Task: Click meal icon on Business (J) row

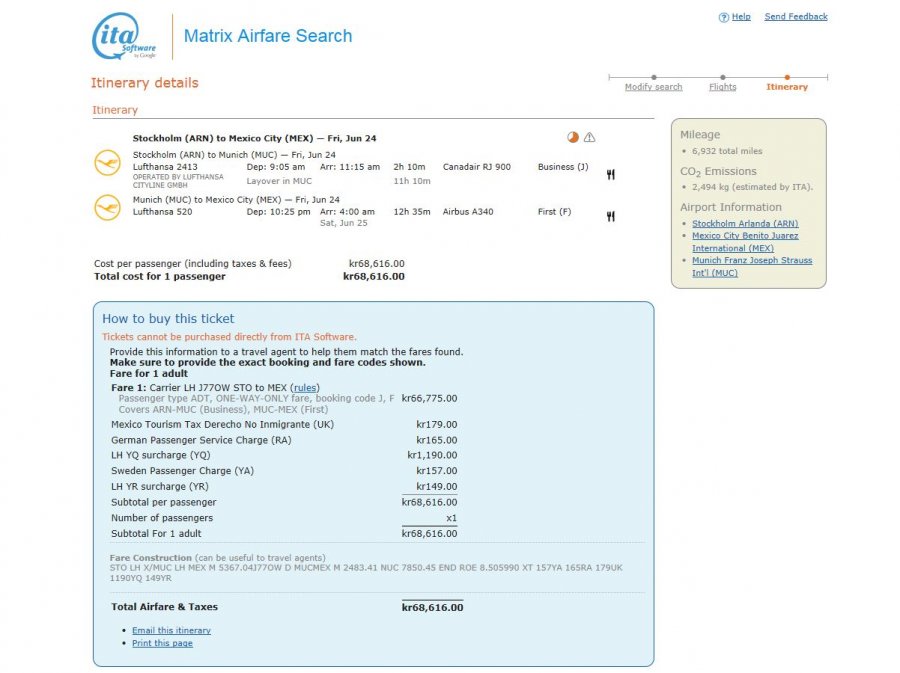Action: pyautogui.click(x=610, y=175)
